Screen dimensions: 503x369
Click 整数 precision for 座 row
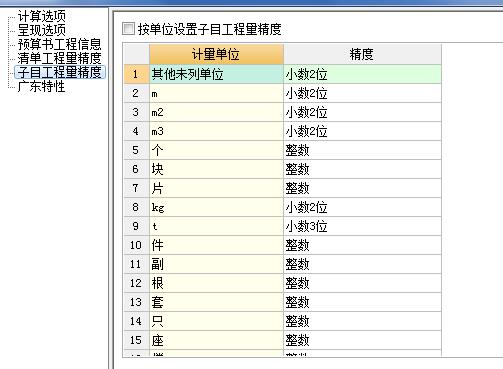pyautogui.click(x=362, y=340)
